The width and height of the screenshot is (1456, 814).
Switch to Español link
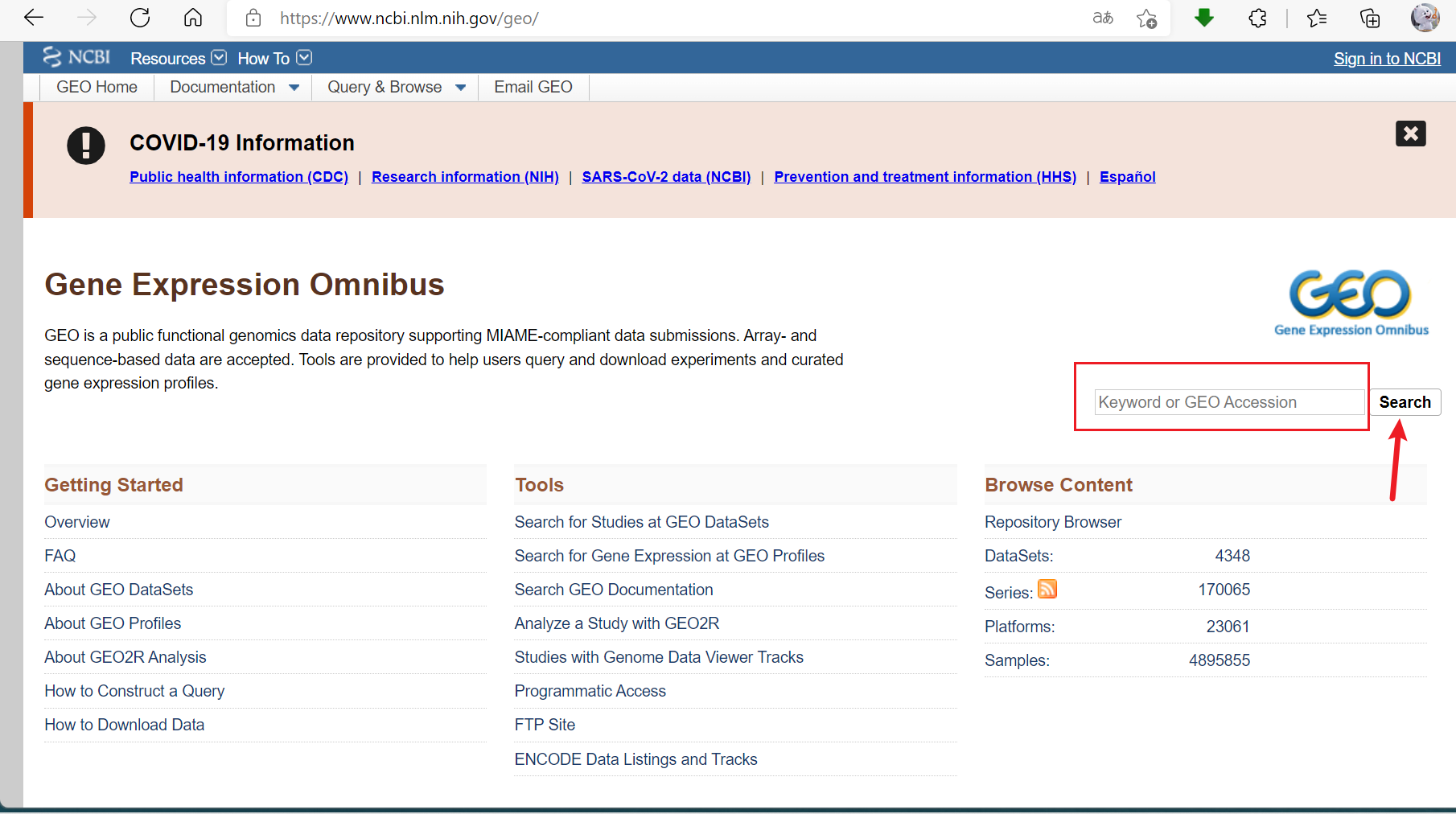pyautogui.click(x=1127, y=177)
